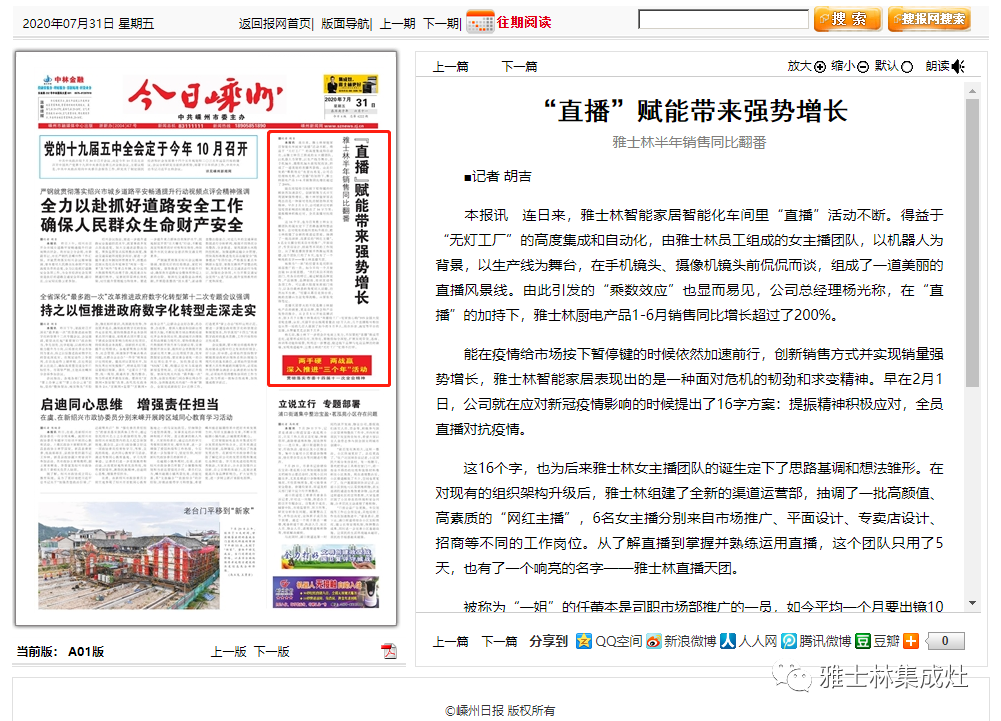Click the 朗读 text label
Viewport: 1001px width, 721px height.
(x=938, y=66)
